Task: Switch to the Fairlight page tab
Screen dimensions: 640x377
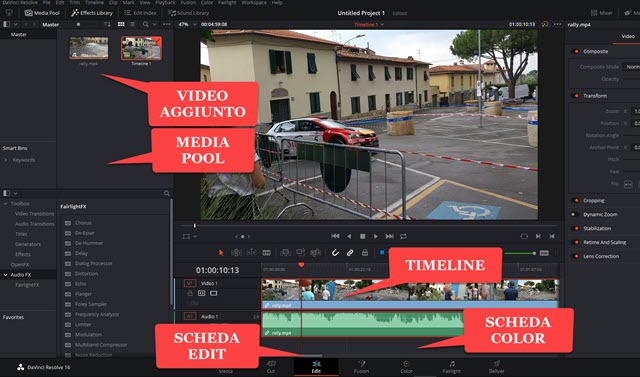Action: 451,367
